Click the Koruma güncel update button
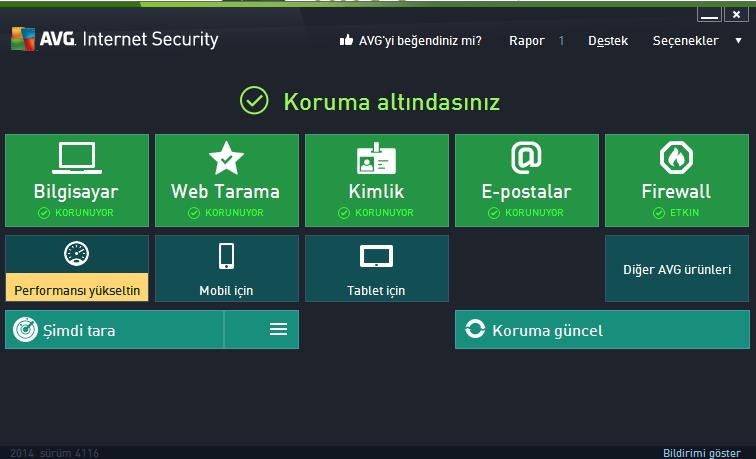Screen dimensions: 756x459 602,330
